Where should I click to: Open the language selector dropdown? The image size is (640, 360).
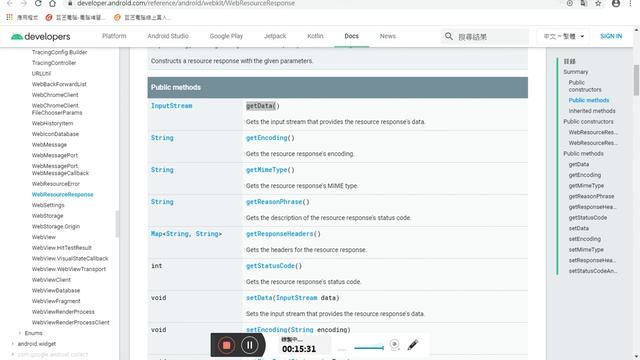pos(564,36)
